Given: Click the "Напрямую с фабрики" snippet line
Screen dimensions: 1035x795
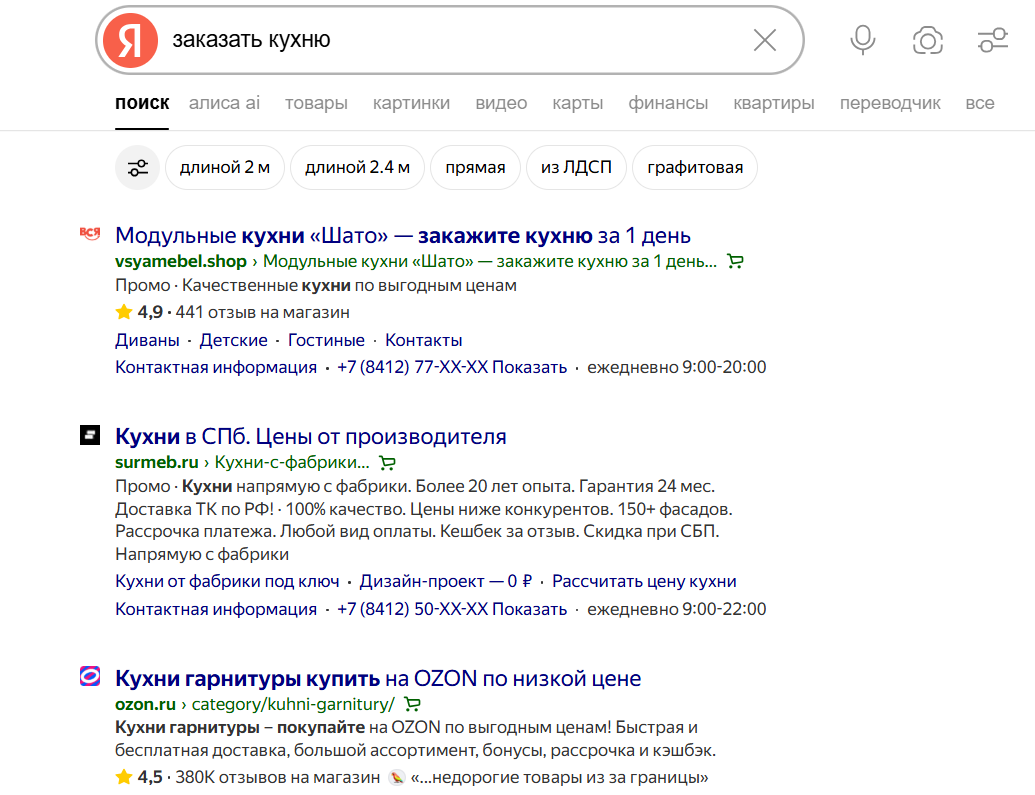Looking at the screenshot, I should tap(202, 555).
